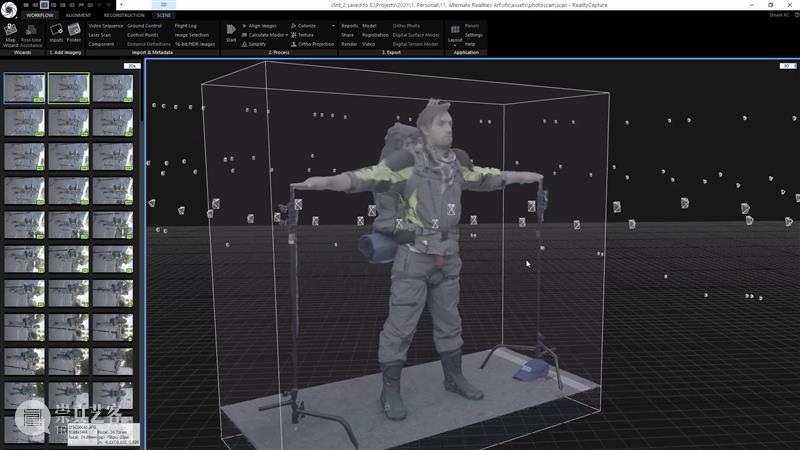Switch to the RECONSTRUCTION ribbon tab
800x450 pixels.
click(124, 15)
